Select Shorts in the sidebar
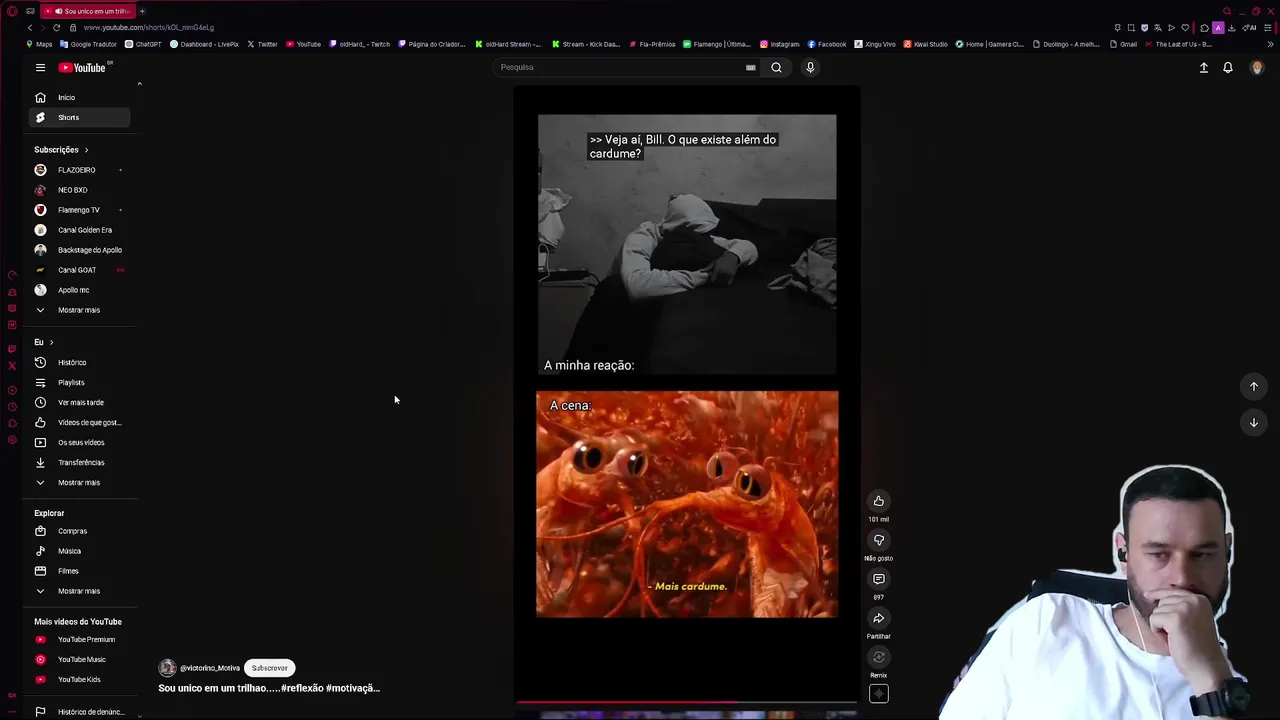The image size is (1280, 720). [79, 118]
